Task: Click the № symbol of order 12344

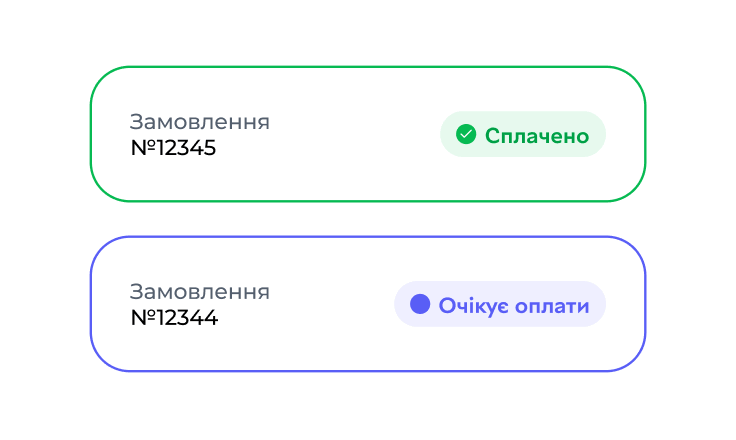Action: pyautogui.click(x=143, y=318)
